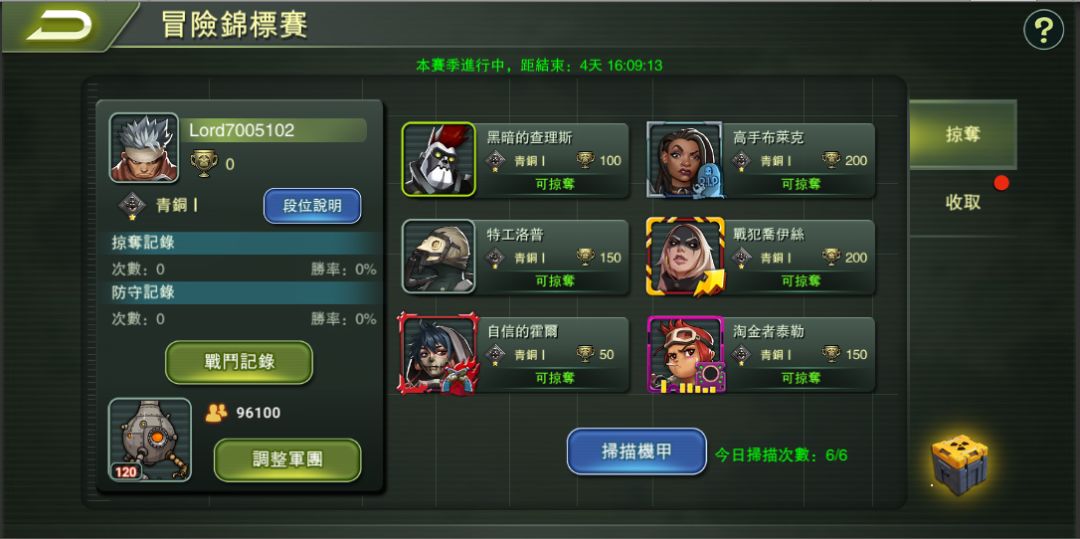Tap the 自信的霍爾 red-framed avatar
The width and height of the screenshot is (1080, 539).
pos(438,354)
